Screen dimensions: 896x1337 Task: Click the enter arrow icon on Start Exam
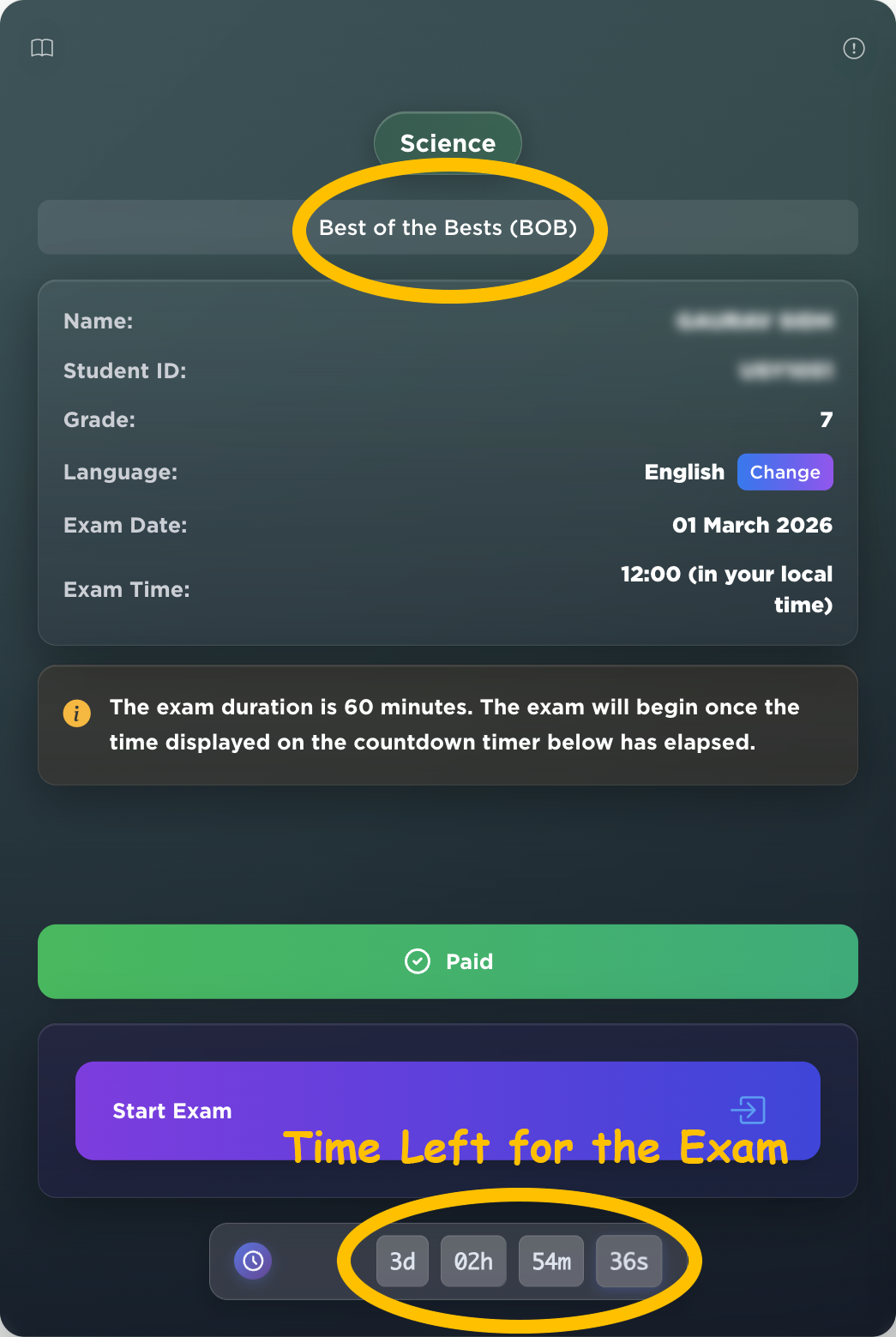pyautogui.click(x=748, y=1110)
